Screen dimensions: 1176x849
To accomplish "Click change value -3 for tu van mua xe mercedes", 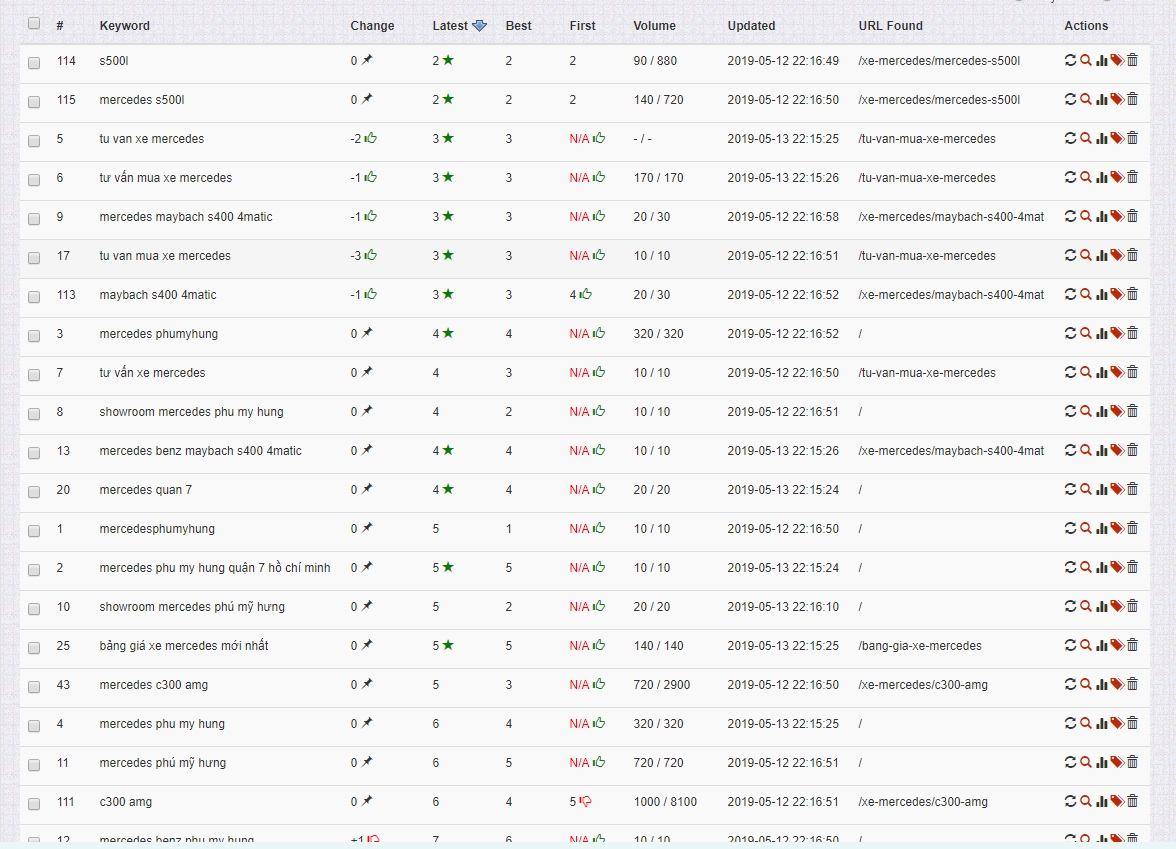I will tap(364, 256).
